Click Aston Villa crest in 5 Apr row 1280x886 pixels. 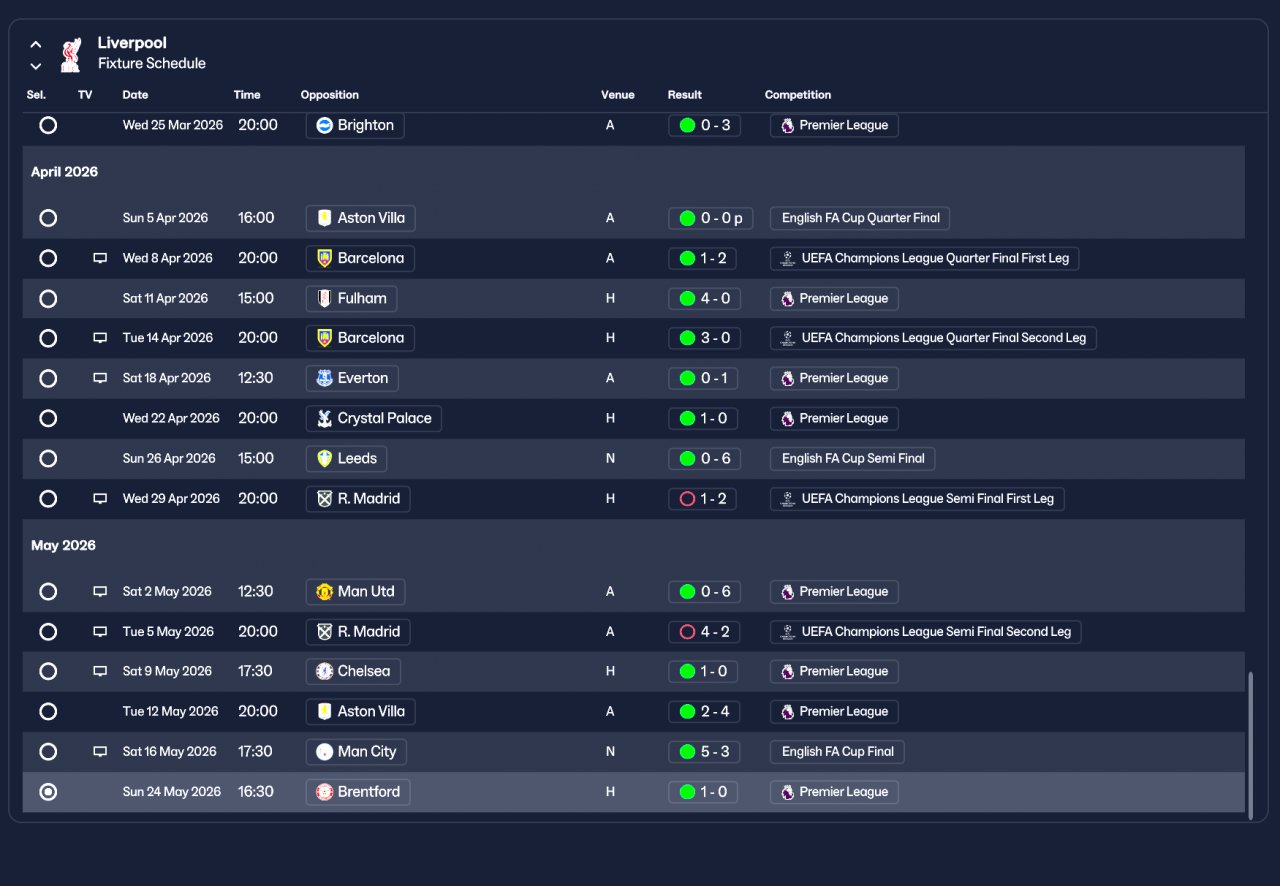324,218
